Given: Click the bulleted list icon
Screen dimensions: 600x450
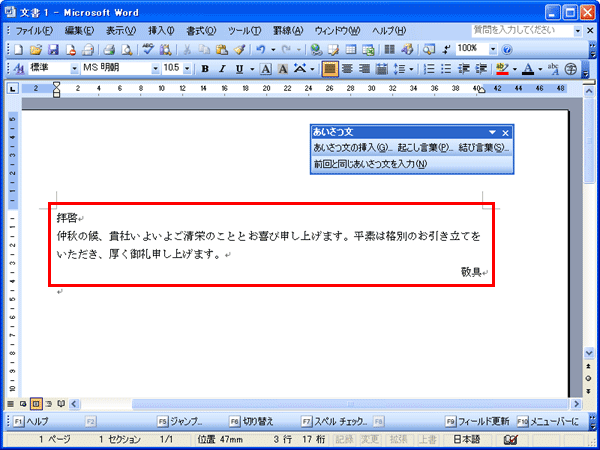Looking at the screenshot, I should coord(446,69).
